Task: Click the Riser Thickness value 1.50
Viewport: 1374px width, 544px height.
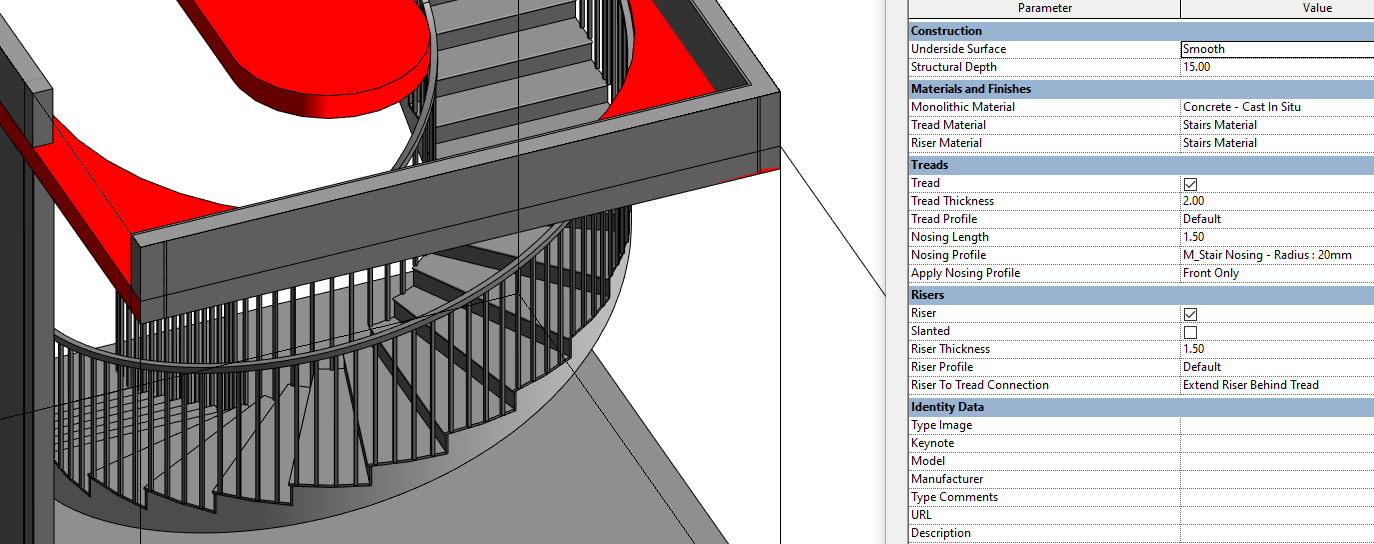Action: [x=1277, y=349]
